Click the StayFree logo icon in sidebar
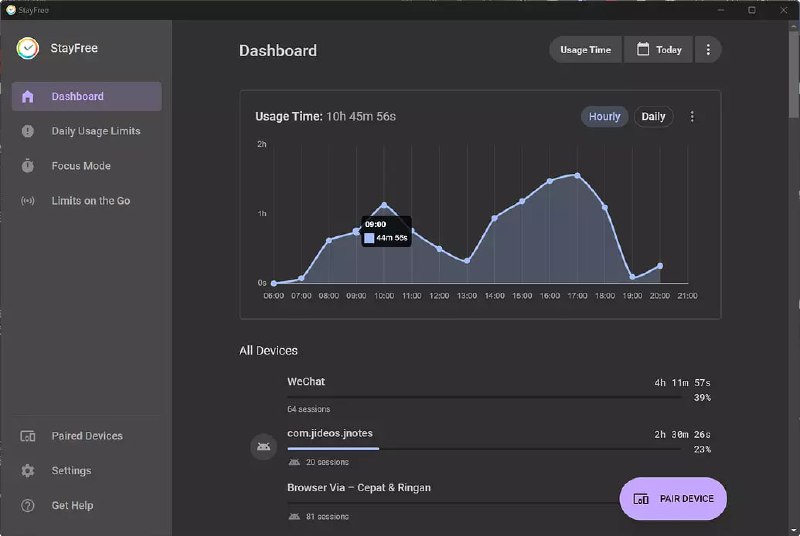The image size is (800, 536). [27, 48]
